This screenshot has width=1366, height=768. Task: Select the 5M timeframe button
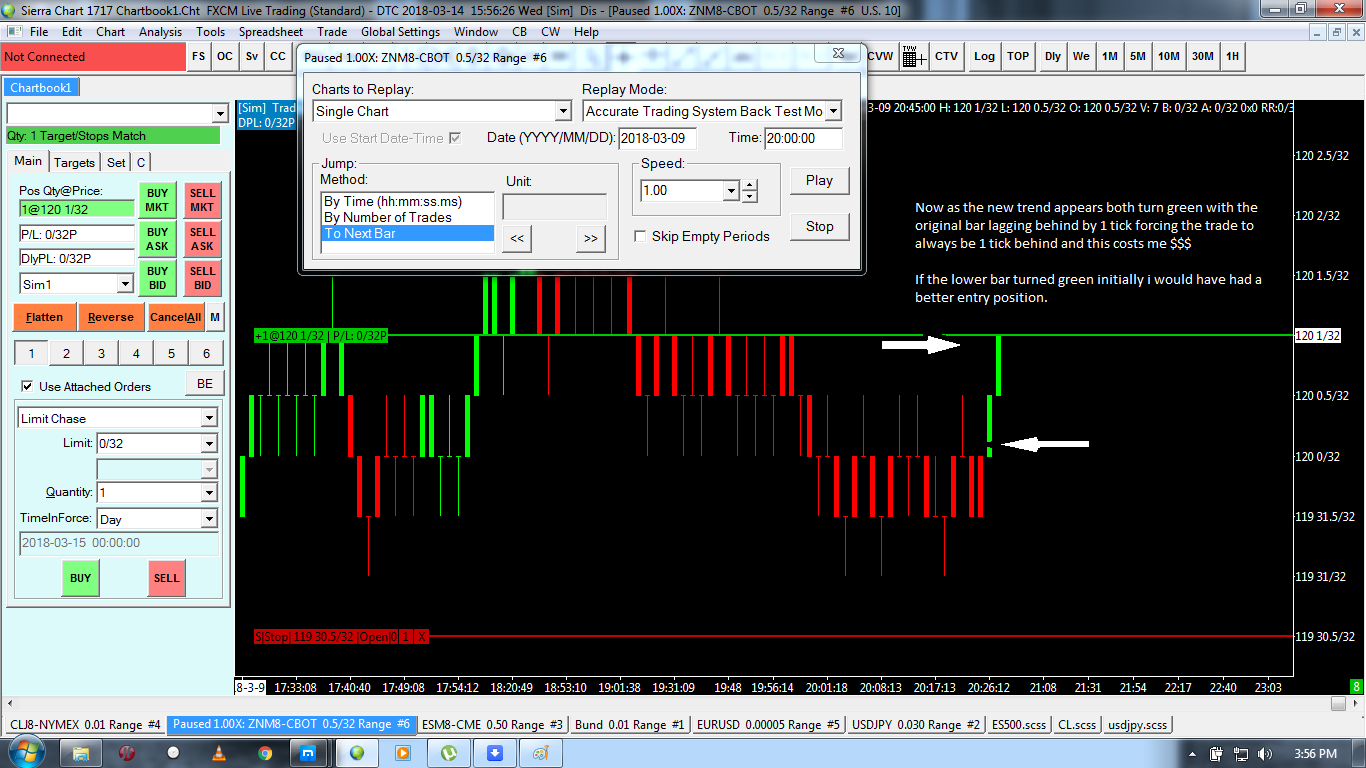click(x=1138, y=56)
